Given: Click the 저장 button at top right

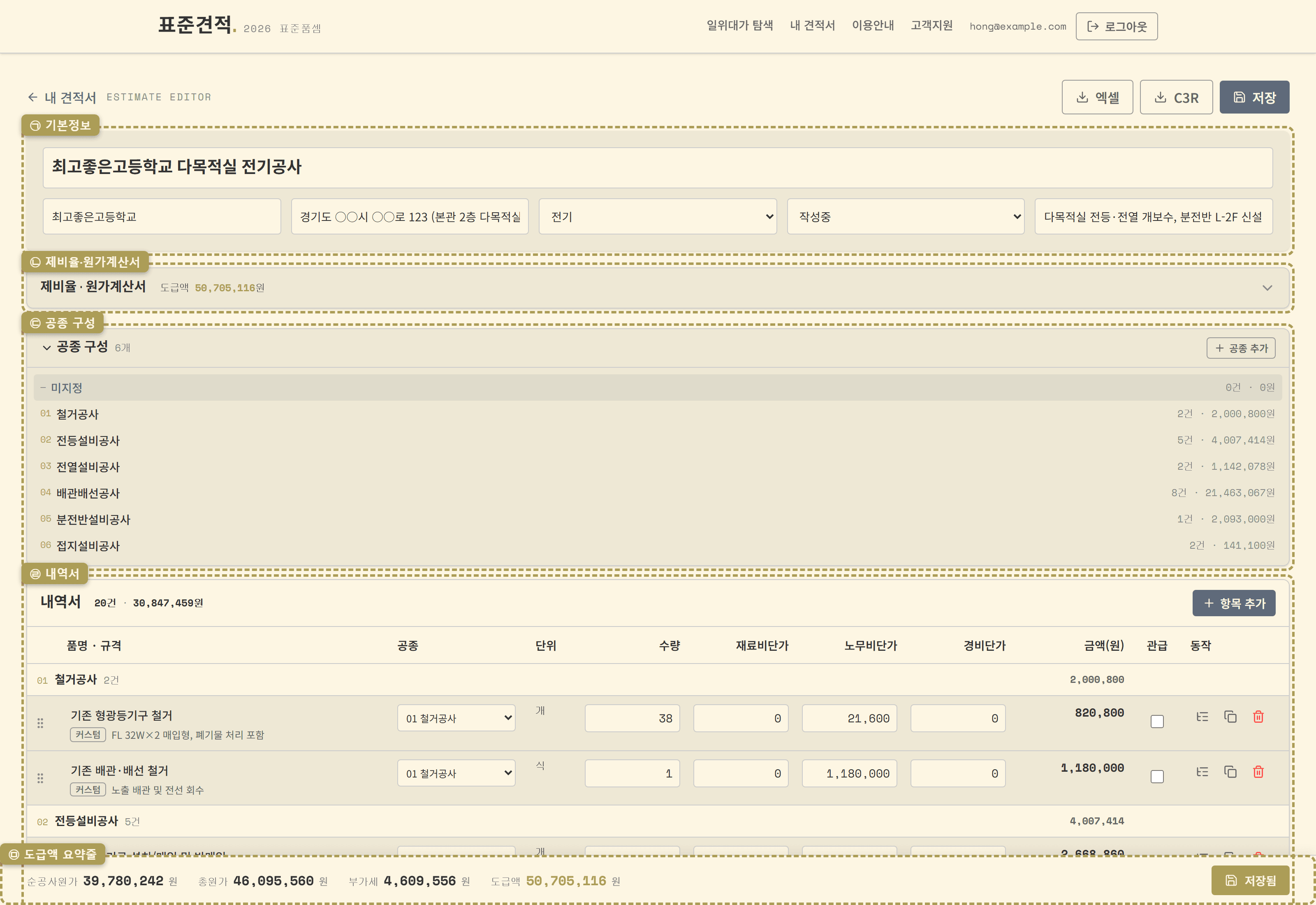Looking at the screenshot, I should coord(1254,97).
